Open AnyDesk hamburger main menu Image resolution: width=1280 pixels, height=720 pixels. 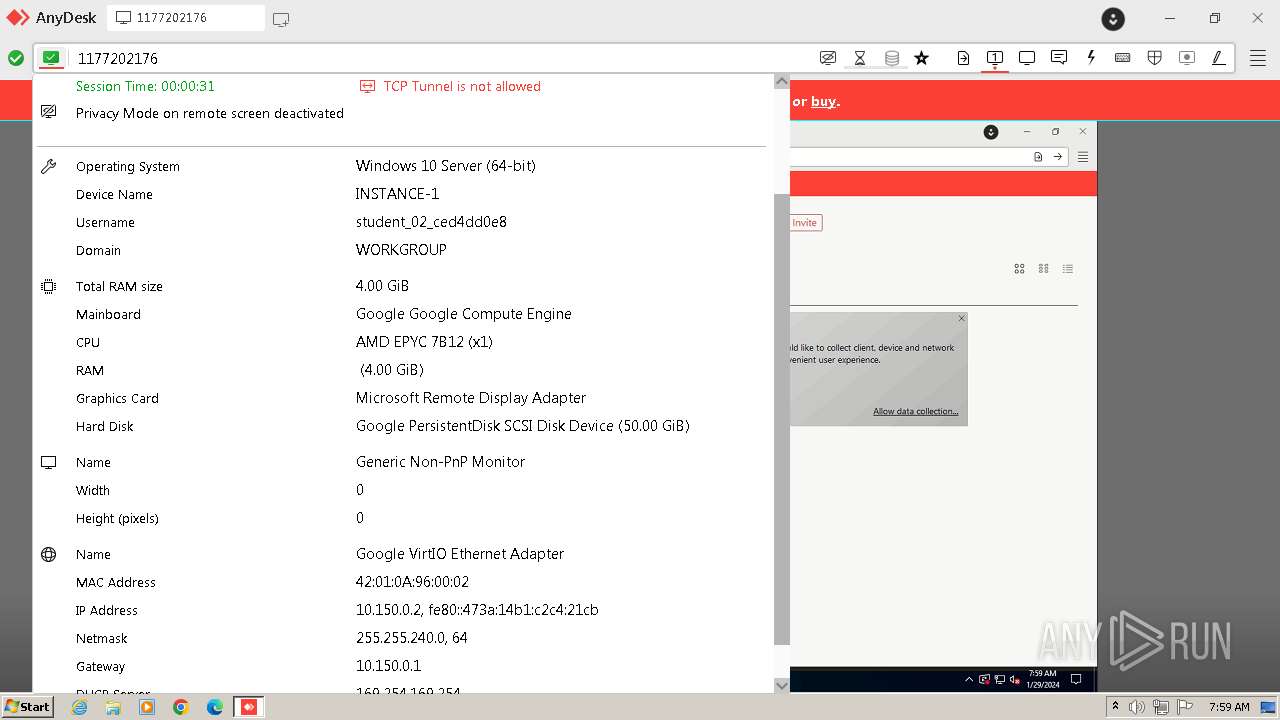pos(1258,58)
